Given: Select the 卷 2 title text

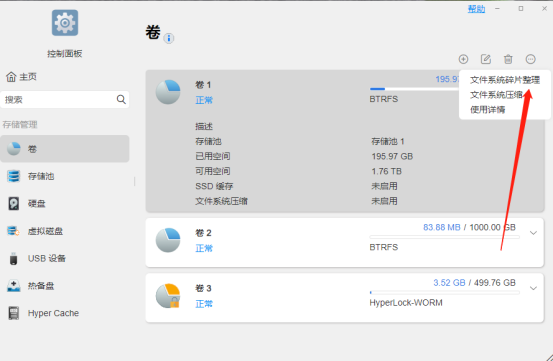Looking at the screenshot, I should coord(203,233).
